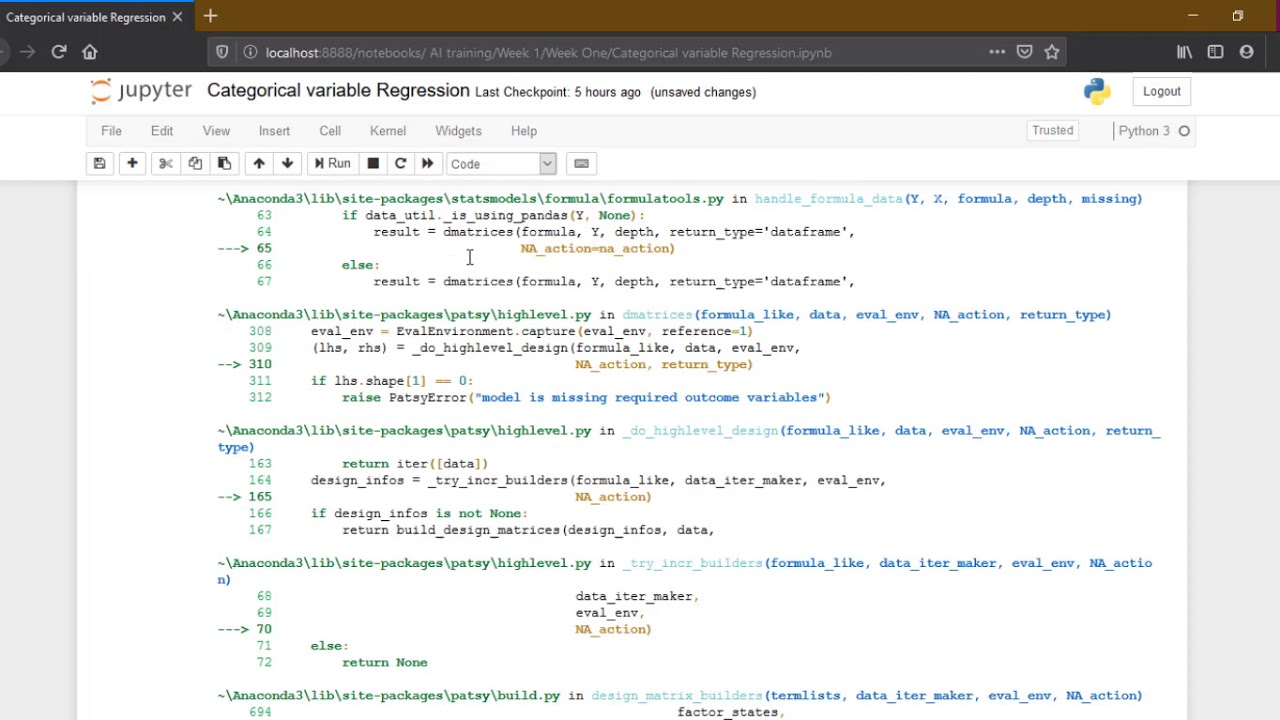
Task: Click the handle_formula_data function name
Action: pyautogui.click(x=829, y=199)
